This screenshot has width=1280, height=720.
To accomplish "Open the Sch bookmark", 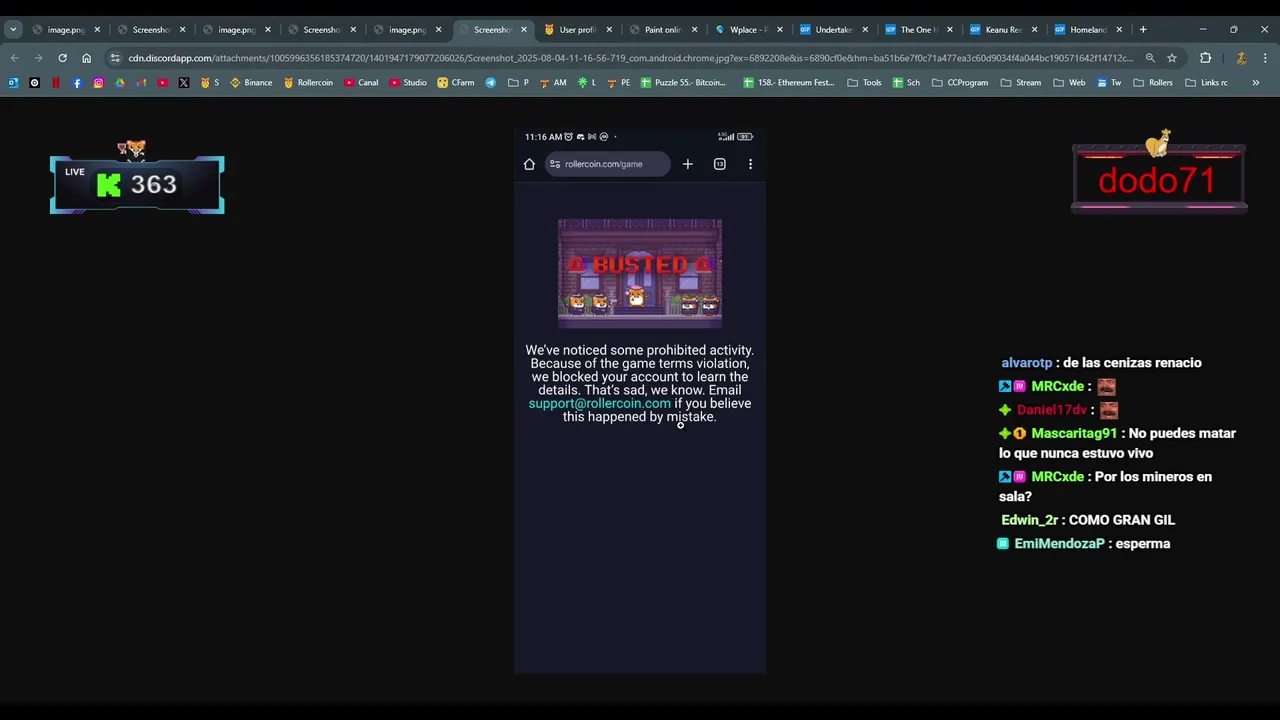I will tap(906, 83).
